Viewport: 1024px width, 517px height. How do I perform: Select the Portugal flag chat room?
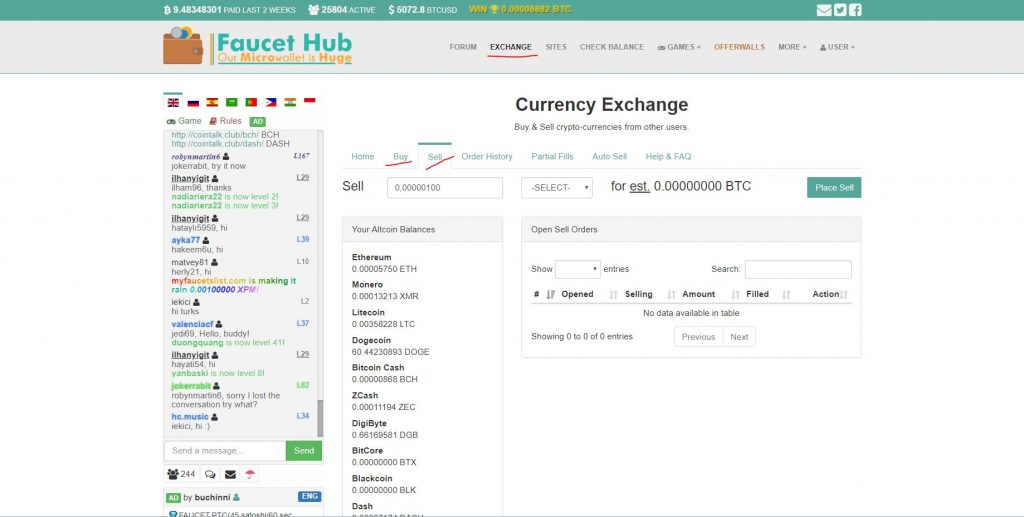pyautogui.click(x=251, y=102)
